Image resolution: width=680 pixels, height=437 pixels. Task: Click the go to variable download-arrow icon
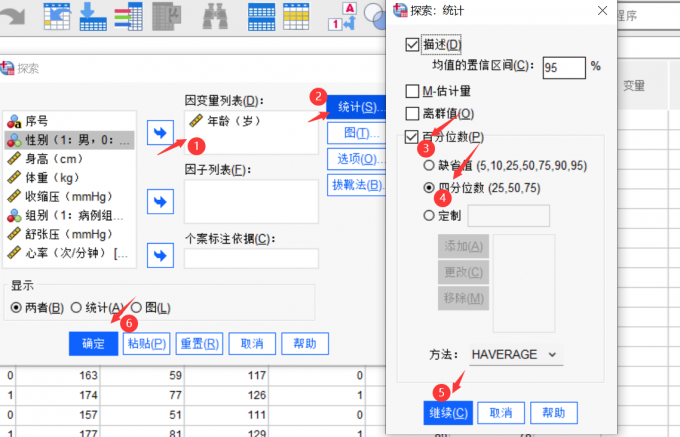pyautogui.click(x=93, y=16)
